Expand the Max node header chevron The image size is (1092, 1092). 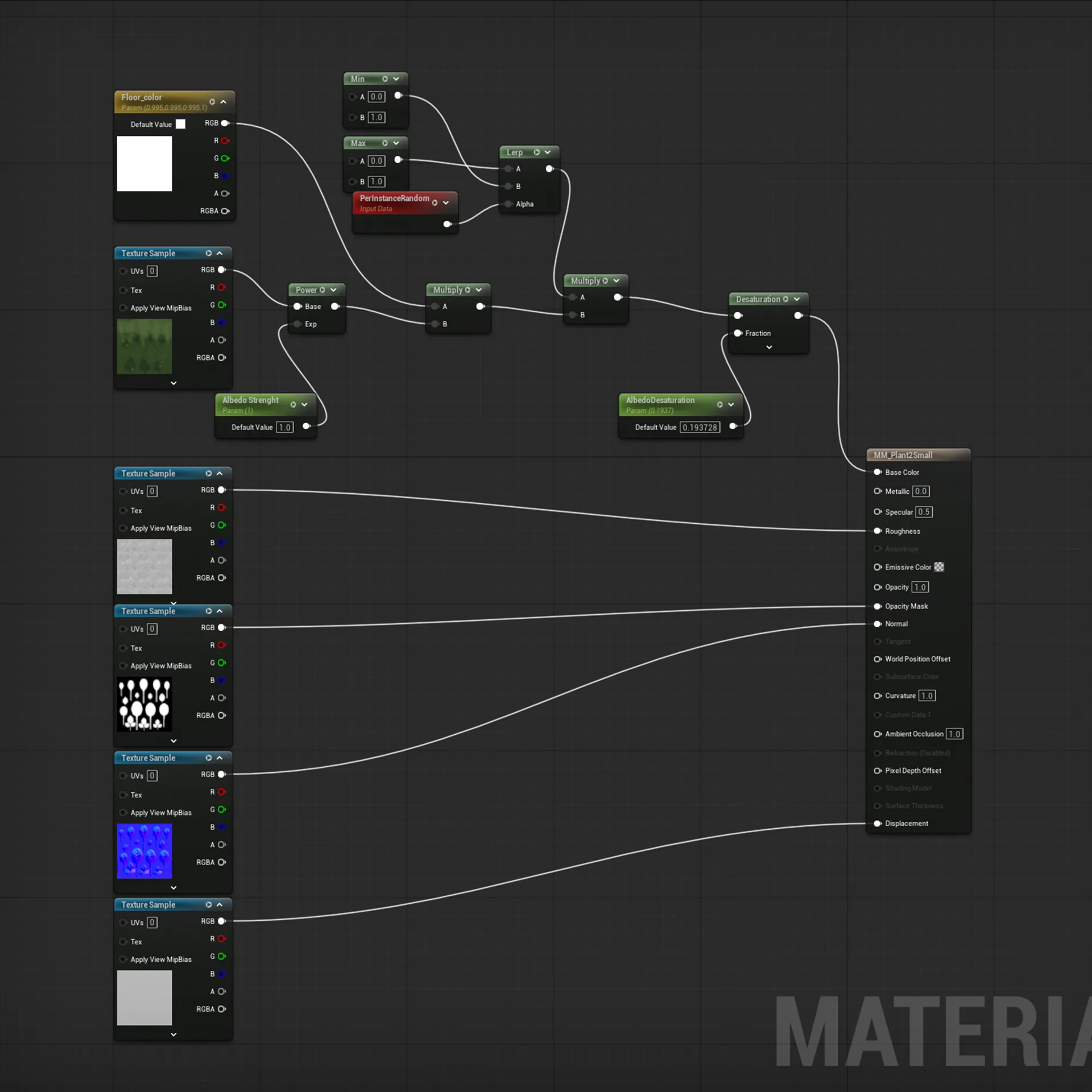[x=396, y=143]
